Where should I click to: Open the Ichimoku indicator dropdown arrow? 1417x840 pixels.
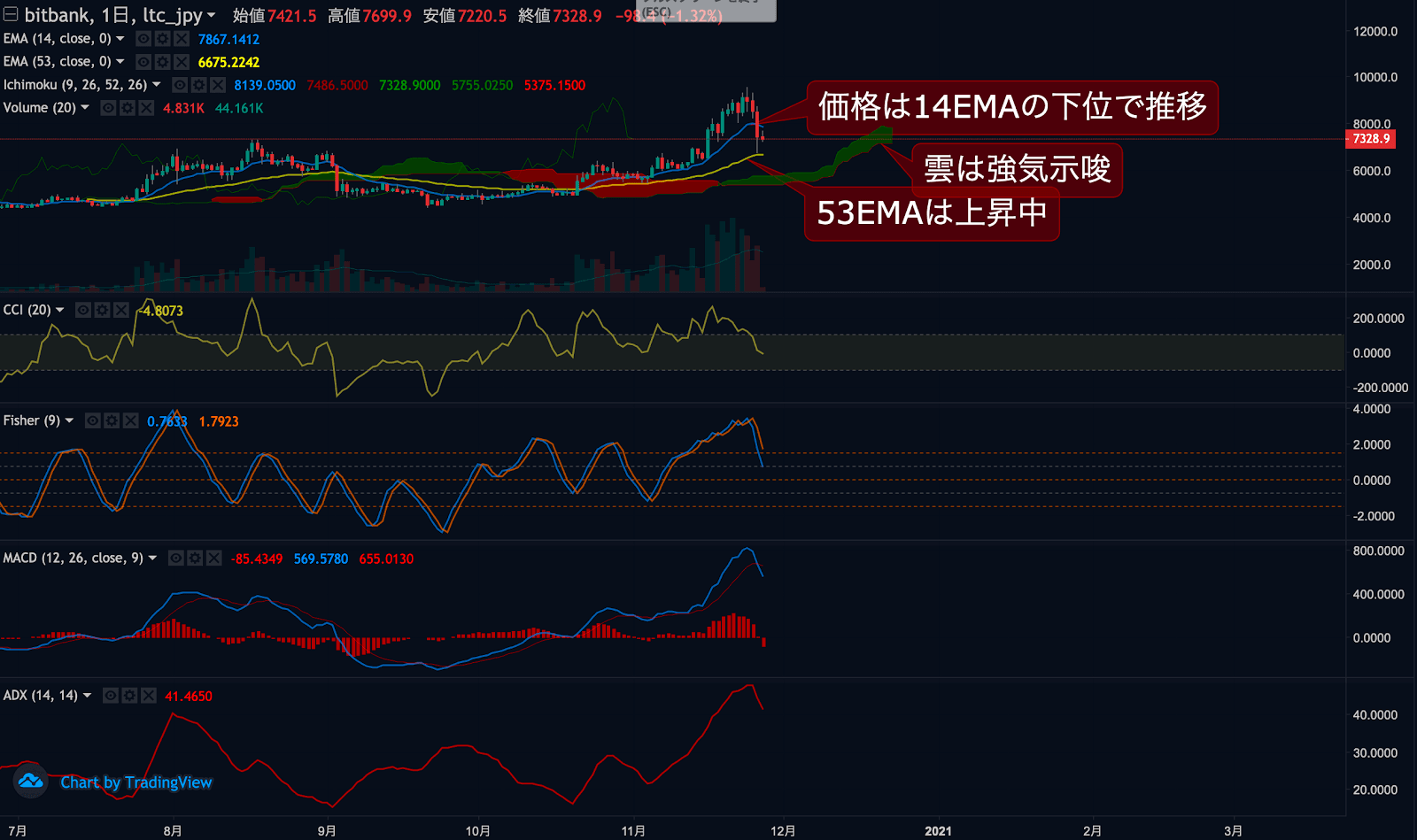pos(157,85)
